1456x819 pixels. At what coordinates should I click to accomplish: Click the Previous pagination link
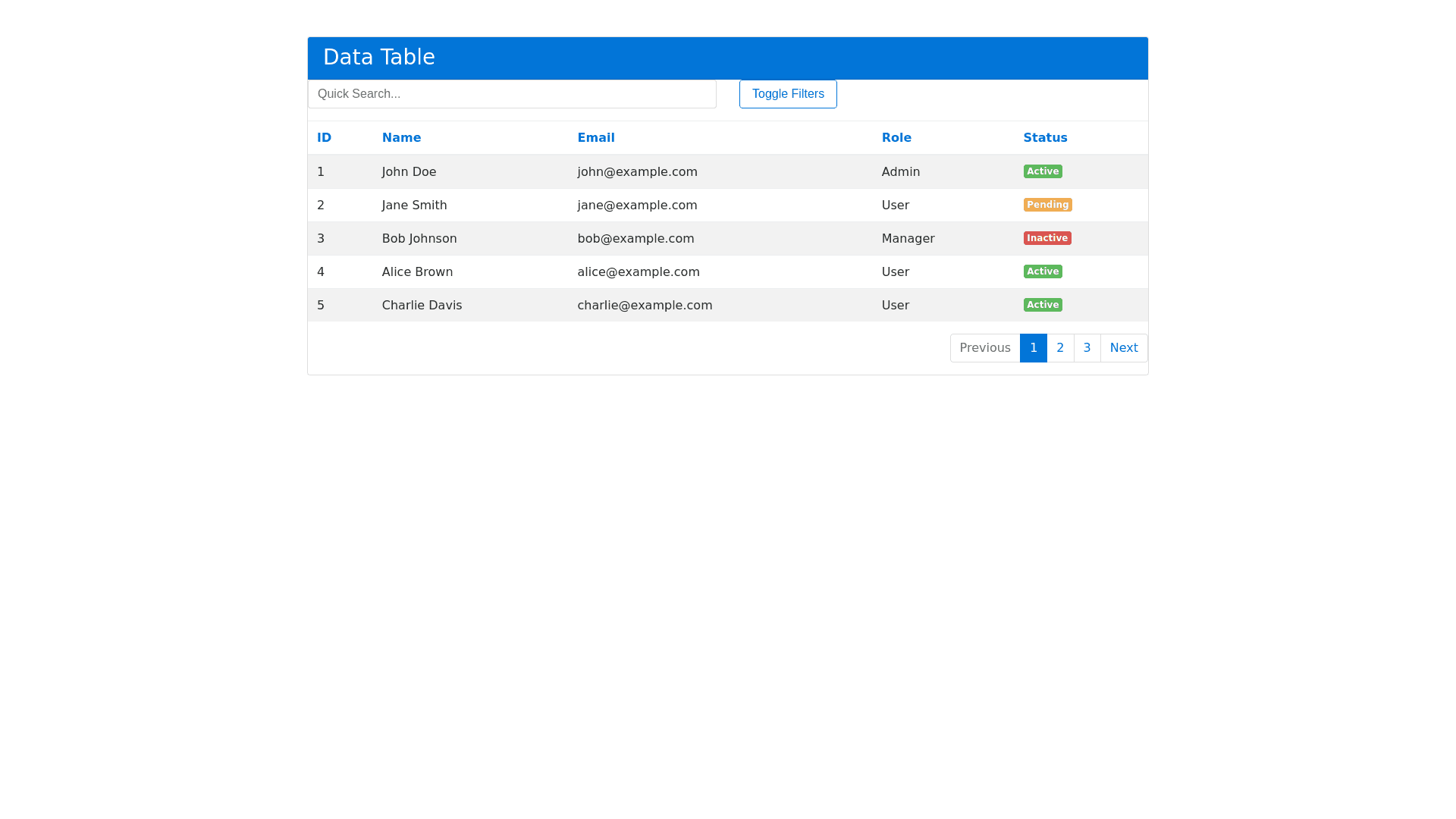point(985,348)
